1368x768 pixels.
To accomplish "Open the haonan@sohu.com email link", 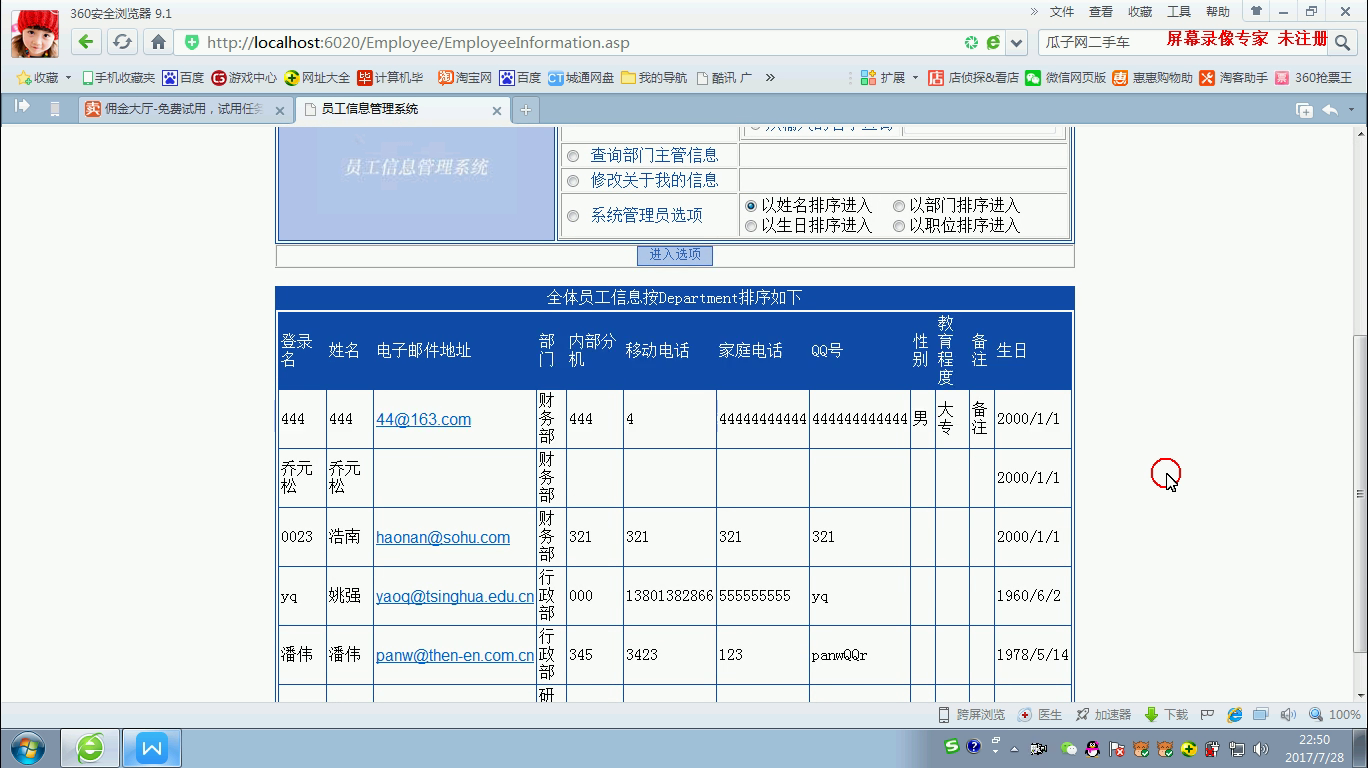I will point(443,537).
